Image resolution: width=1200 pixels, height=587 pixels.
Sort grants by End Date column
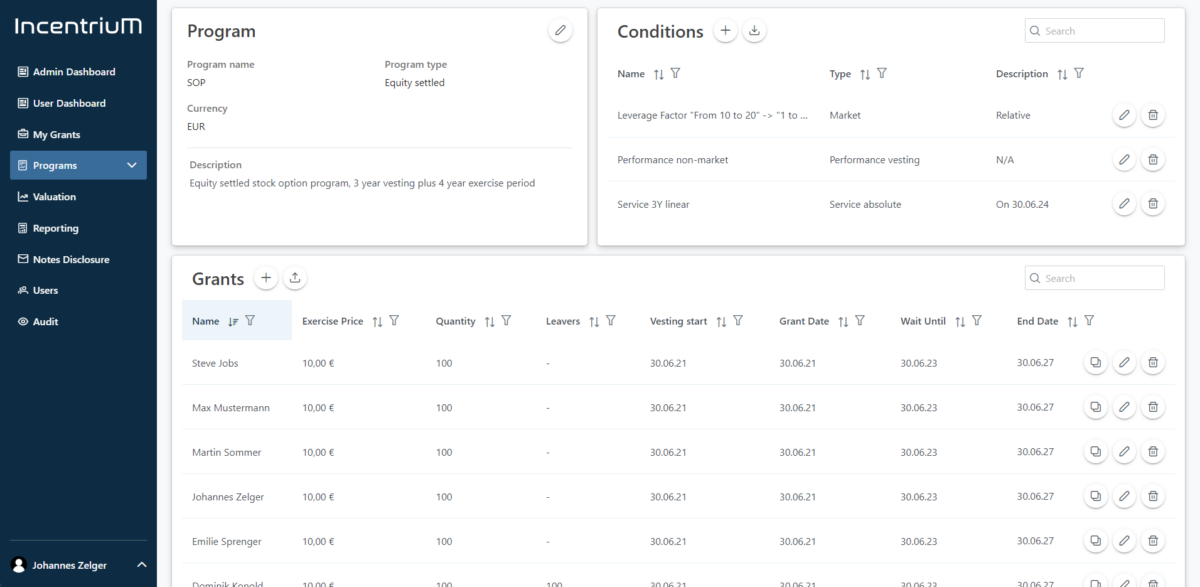click(1072, 321)
